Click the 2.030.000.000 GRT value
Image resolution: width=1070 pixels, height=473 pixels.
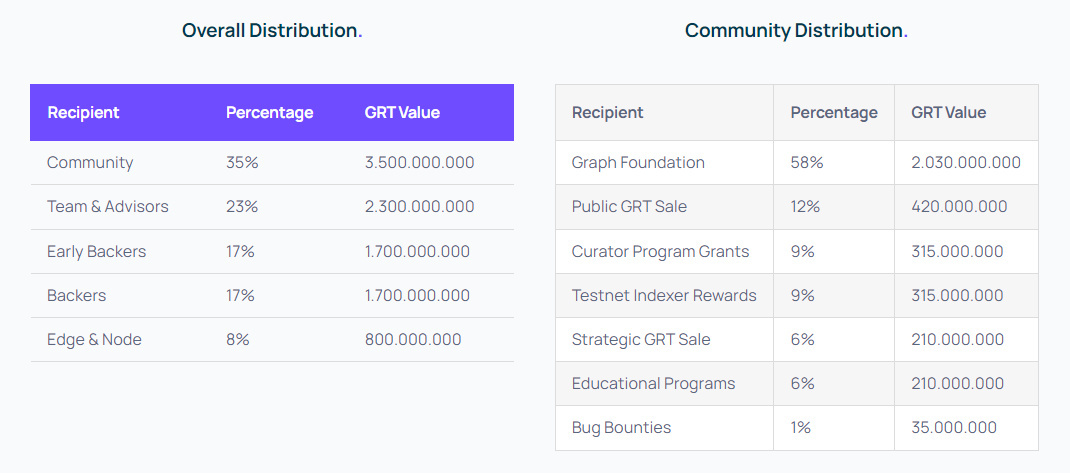pyautogui.click(x=966, y=162)
